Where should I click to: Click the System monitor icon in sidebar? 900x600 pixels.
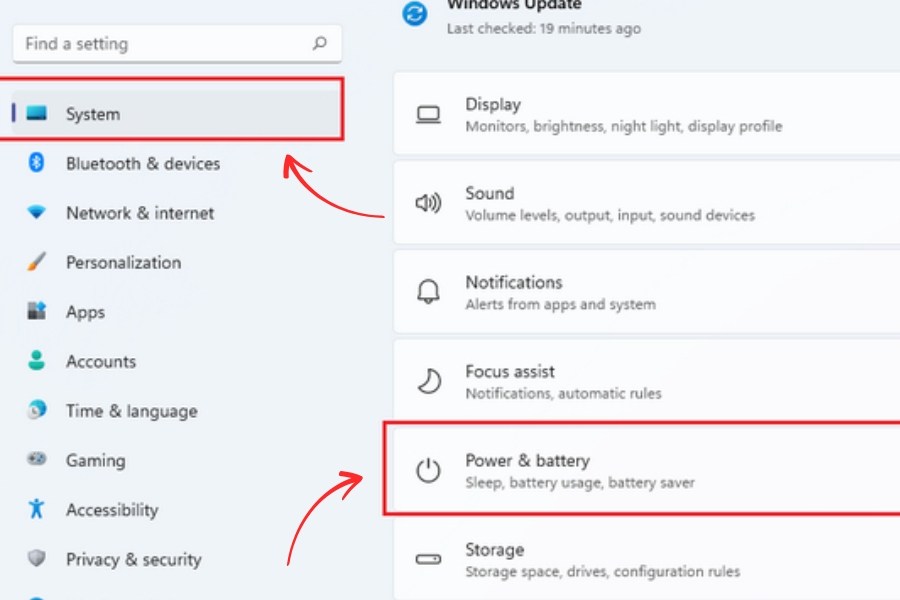pos(37,114)
